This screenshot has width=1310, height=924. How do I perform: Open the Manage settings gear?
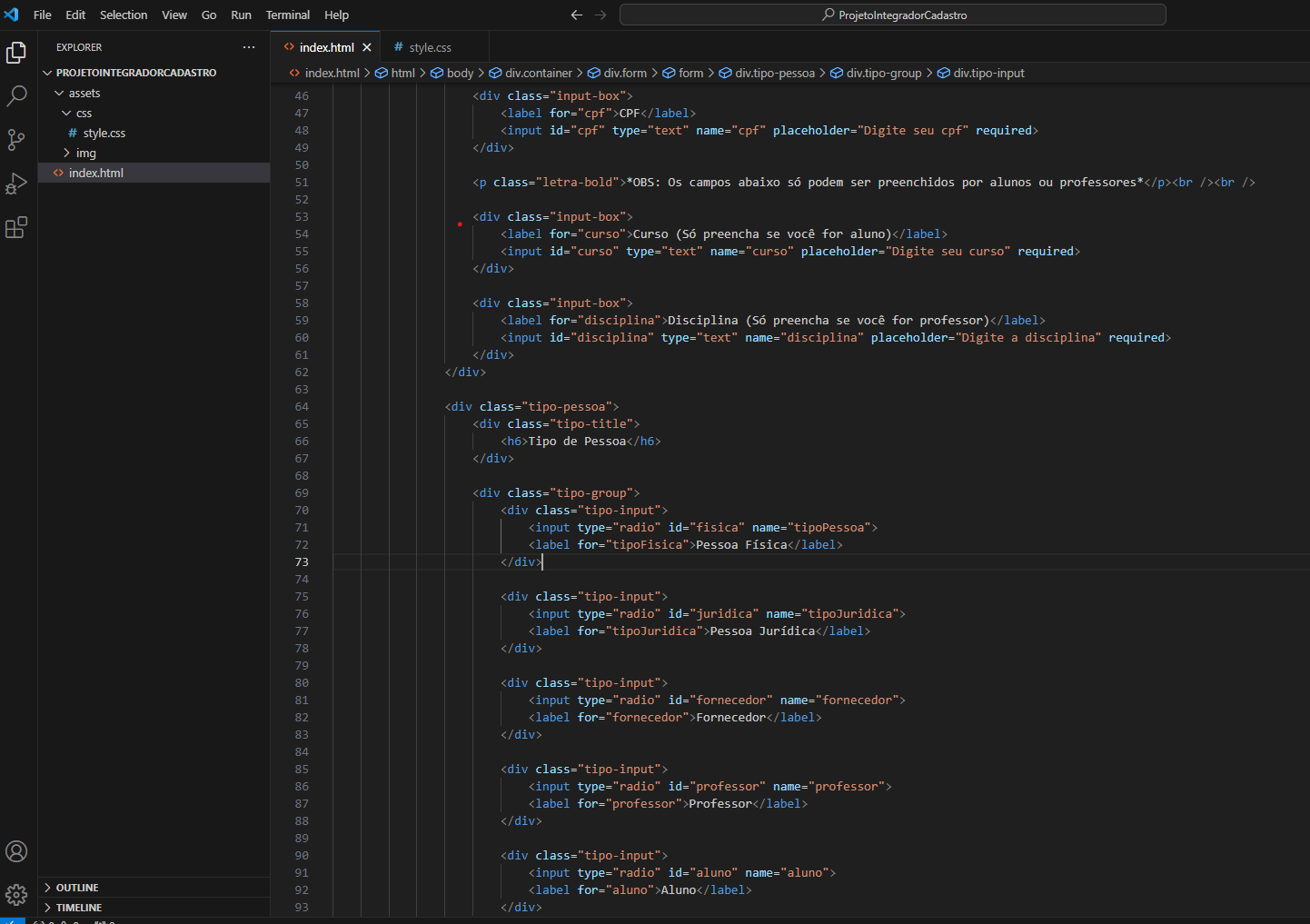point(16,895)
